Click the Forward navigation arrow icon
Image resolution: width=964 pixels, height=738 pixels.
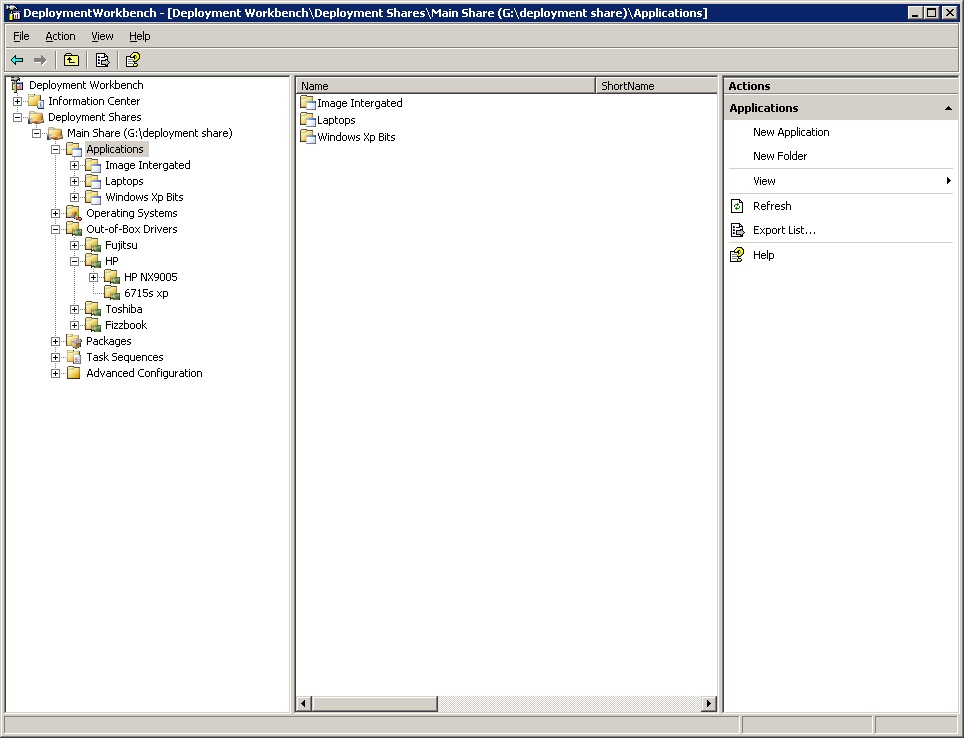38,59
